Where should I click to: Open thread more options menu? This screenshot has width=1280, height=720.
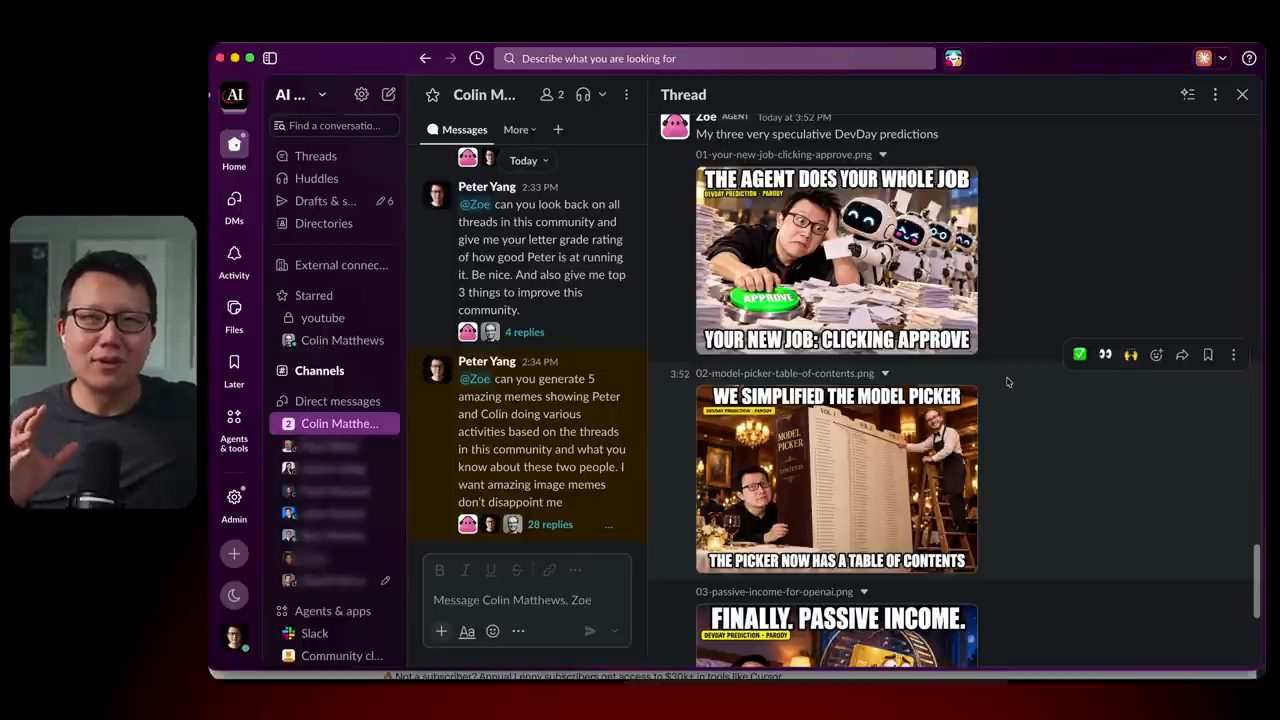click(1215, 94)
